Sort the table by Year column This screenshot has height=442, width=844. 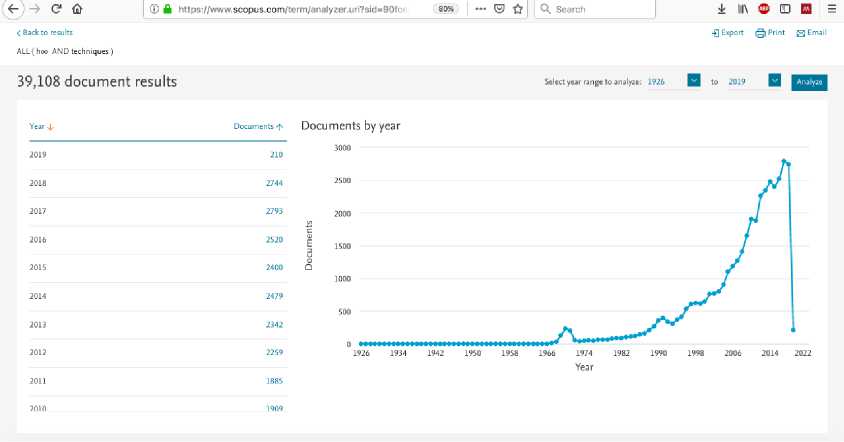pos(41,127)
